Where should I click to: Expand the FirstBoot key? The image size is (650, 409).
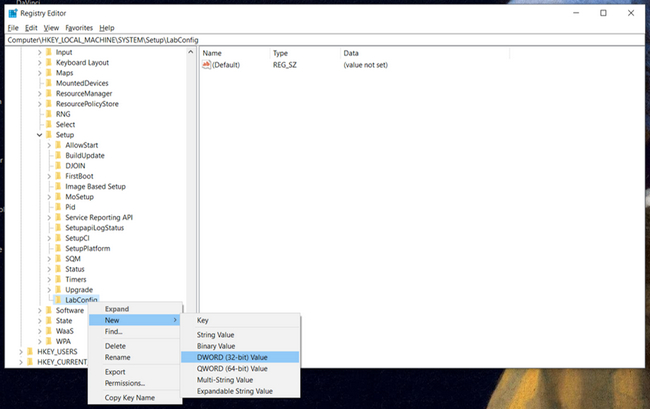49,176
